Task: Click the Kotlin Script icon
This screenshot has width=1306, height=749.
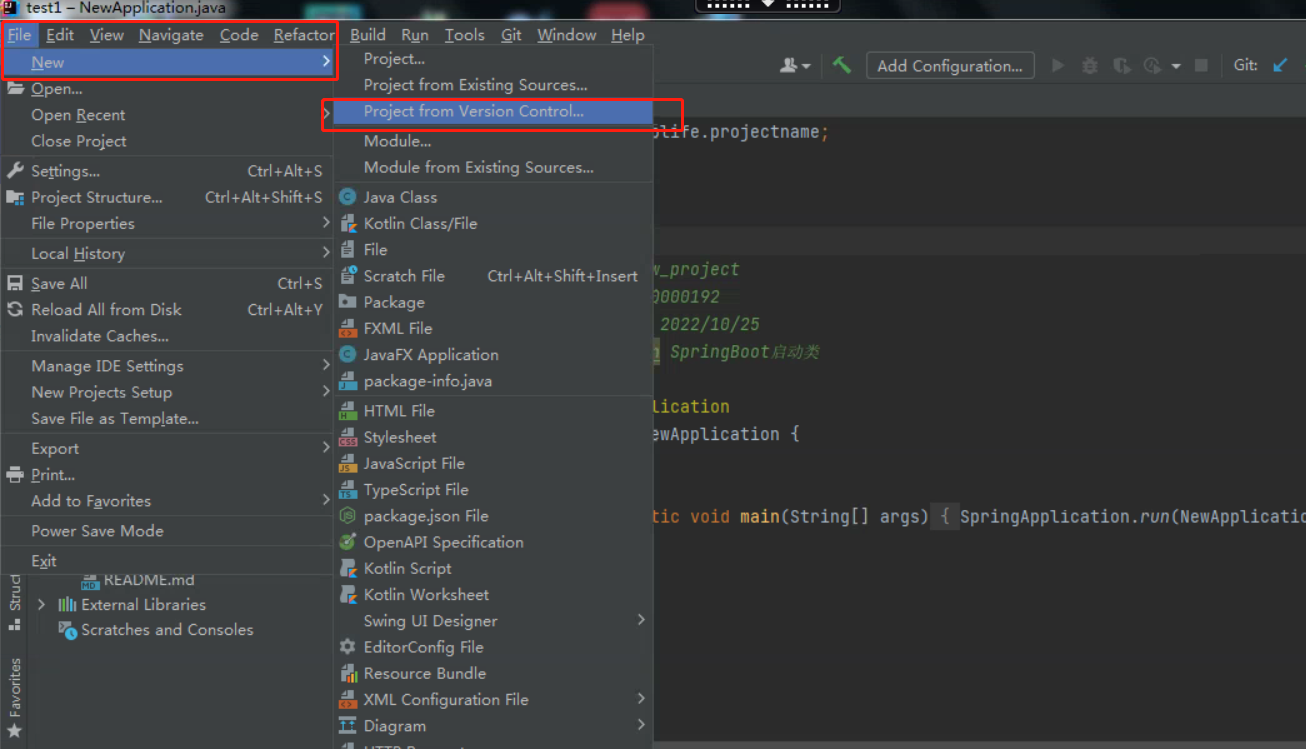Action: (347, 568)
